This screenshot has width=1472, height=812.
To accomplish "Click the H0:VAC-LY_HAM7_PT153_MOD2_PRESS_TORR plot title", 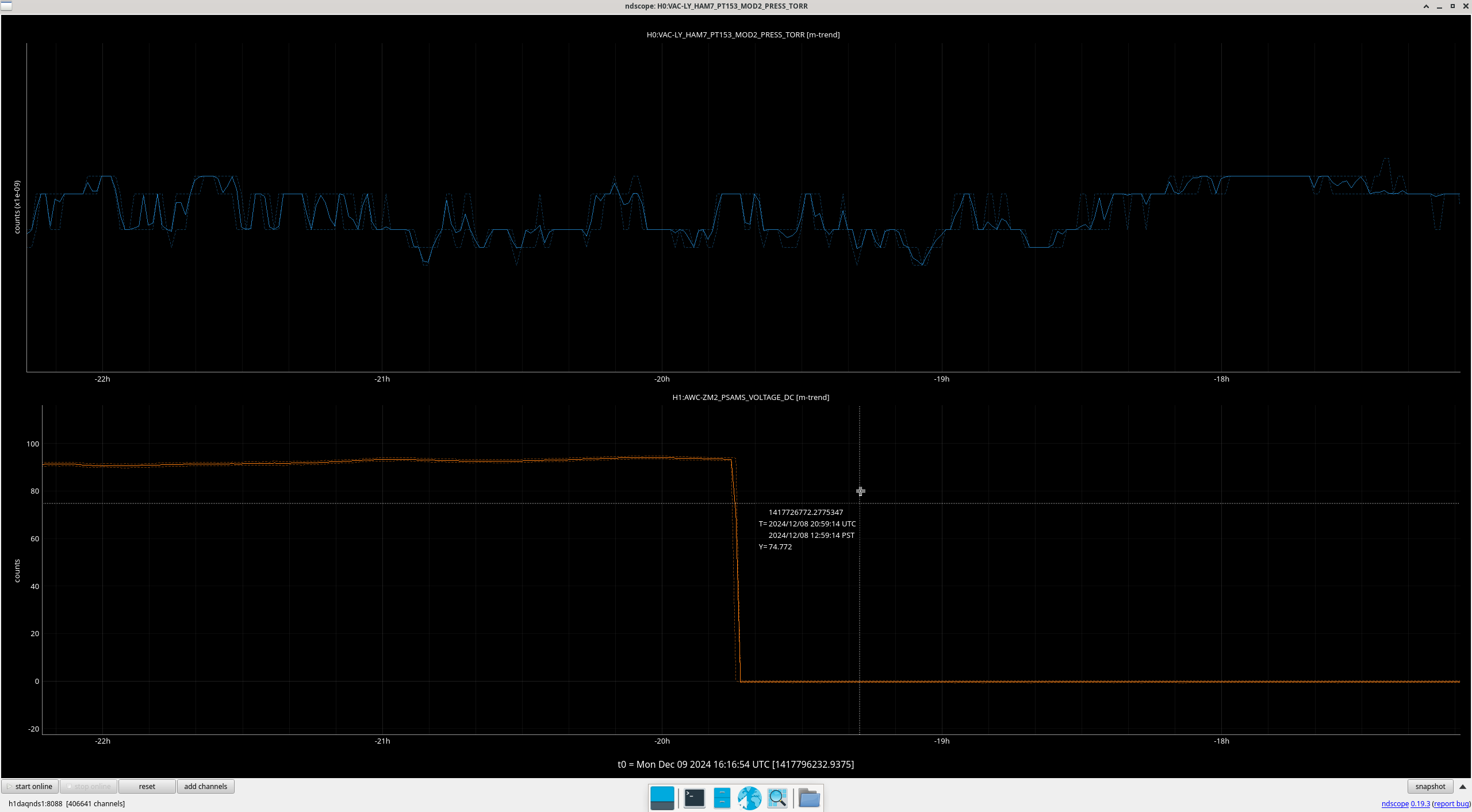I will coord(743,34).
